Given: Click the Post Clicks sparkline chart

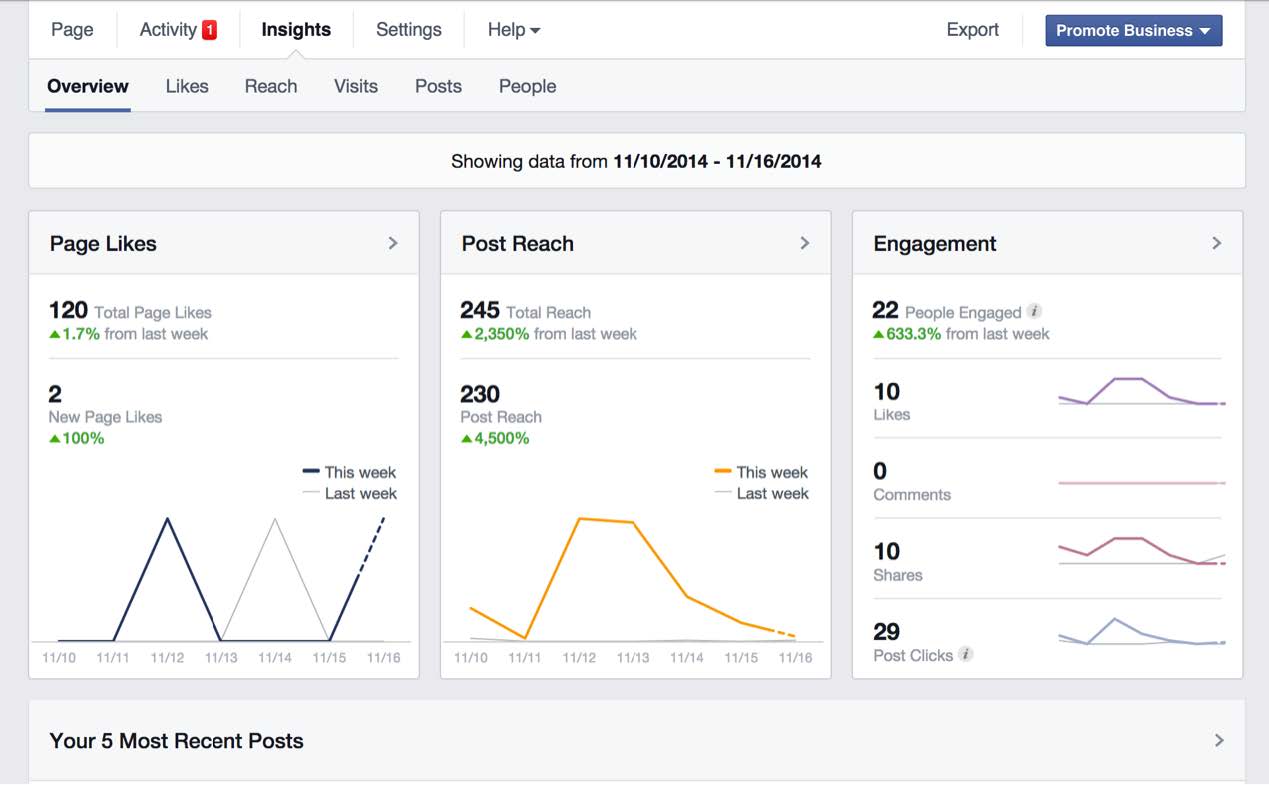Looking at the screenshot, I should [1142, 631].
